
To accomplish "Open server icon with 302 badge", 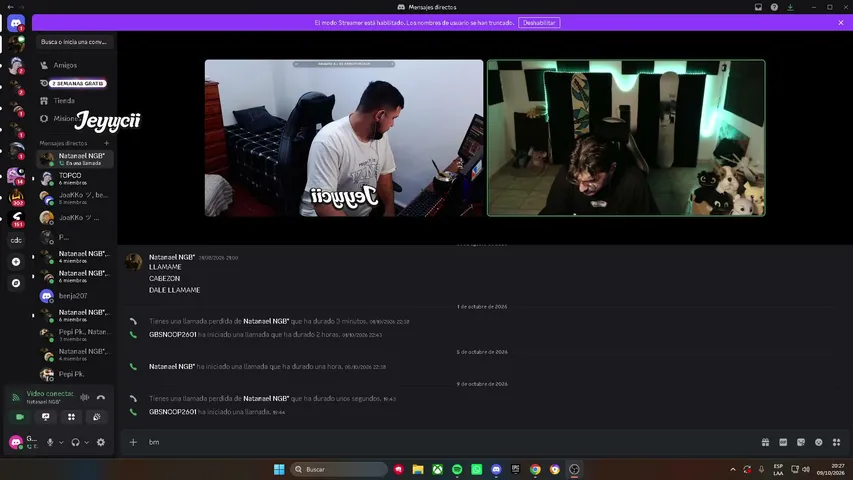I will pos(17,197).
